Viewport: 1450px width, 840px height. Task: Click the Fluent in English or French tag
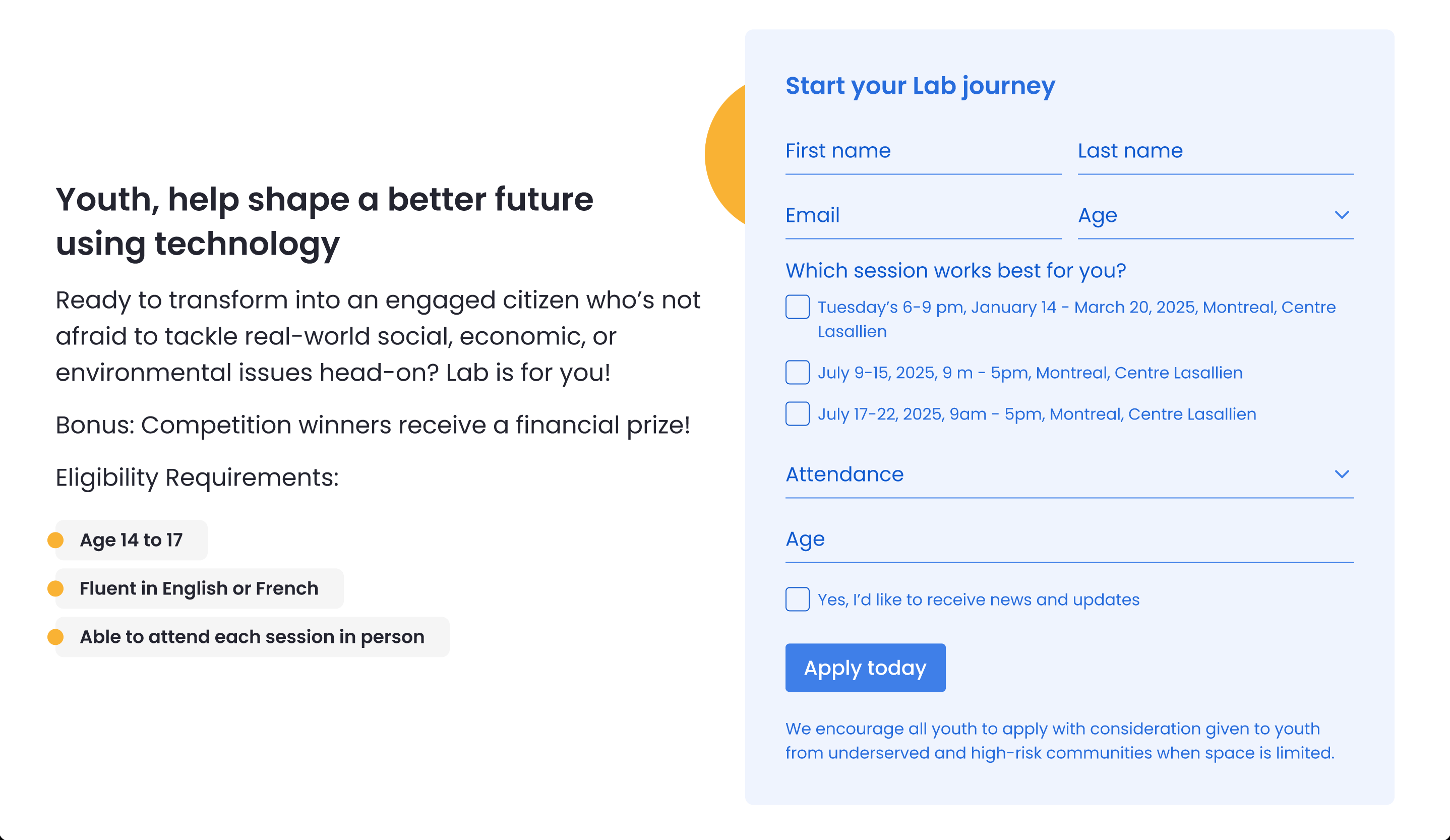tap(199, 588)
